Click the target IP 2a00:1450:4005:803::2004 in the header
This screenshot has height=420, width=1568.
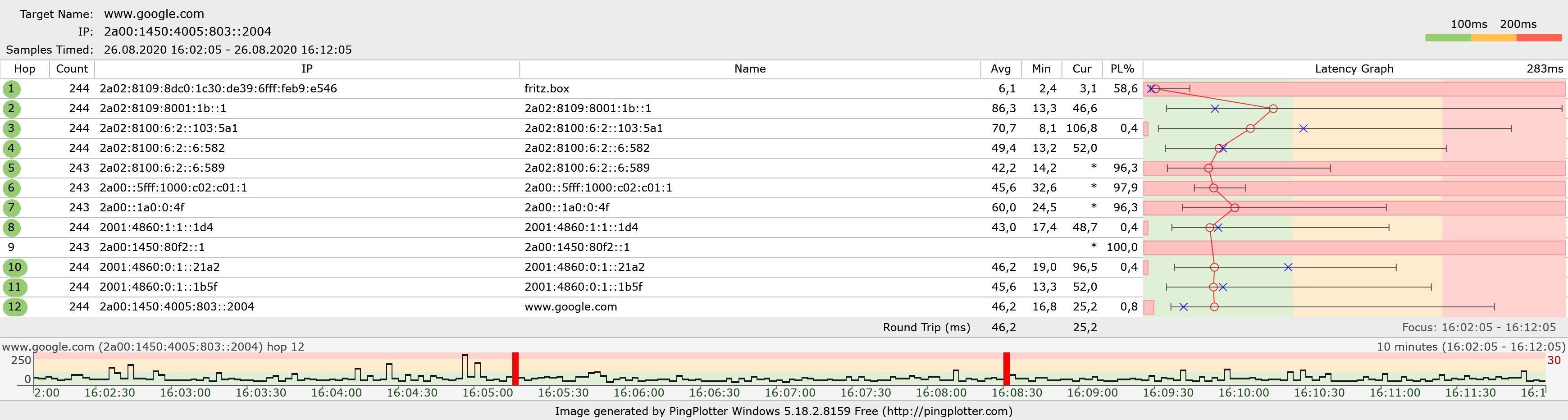point(188,32)
